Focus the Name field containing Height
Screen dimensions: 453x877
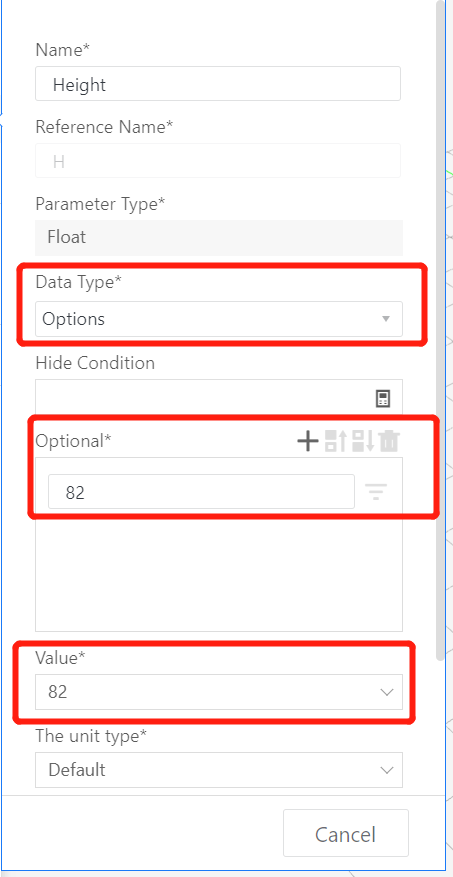[x=218, y=84]
